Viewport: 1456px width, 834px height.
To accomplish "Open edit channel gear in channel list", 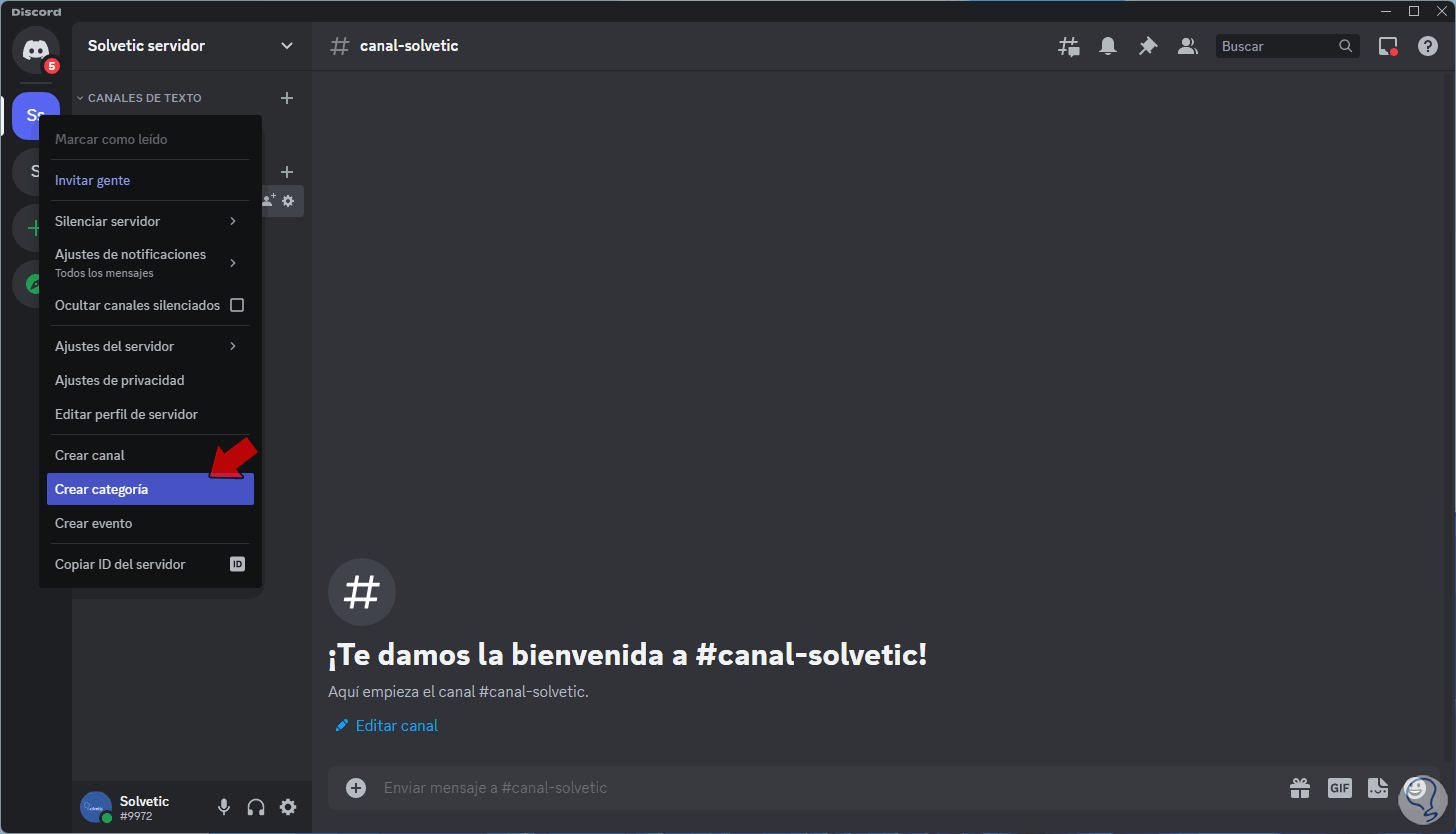I will point(288,201).
